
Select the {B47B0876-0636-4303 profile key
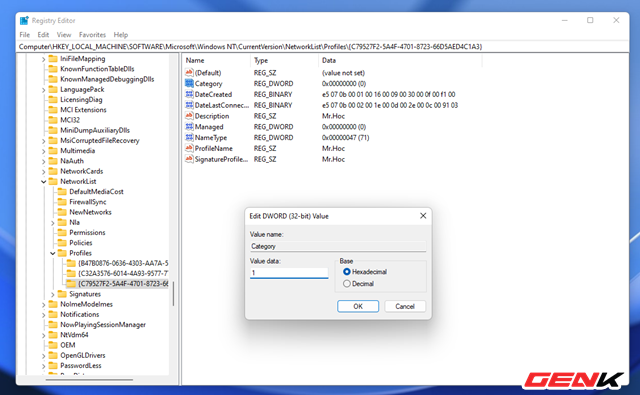click(123, 263)
